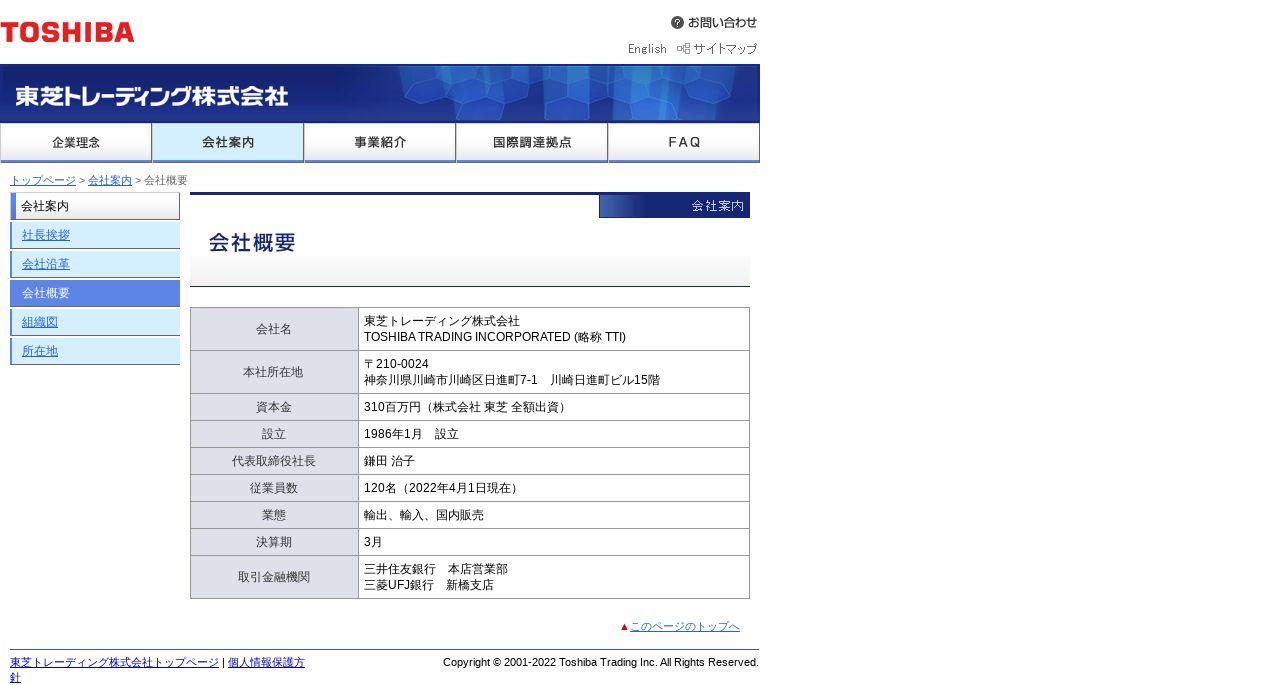Viewport: 1284px width, 685px height.
Task: Click the 神奈川県川崎市 address line
Action: [x=512, y=380]
